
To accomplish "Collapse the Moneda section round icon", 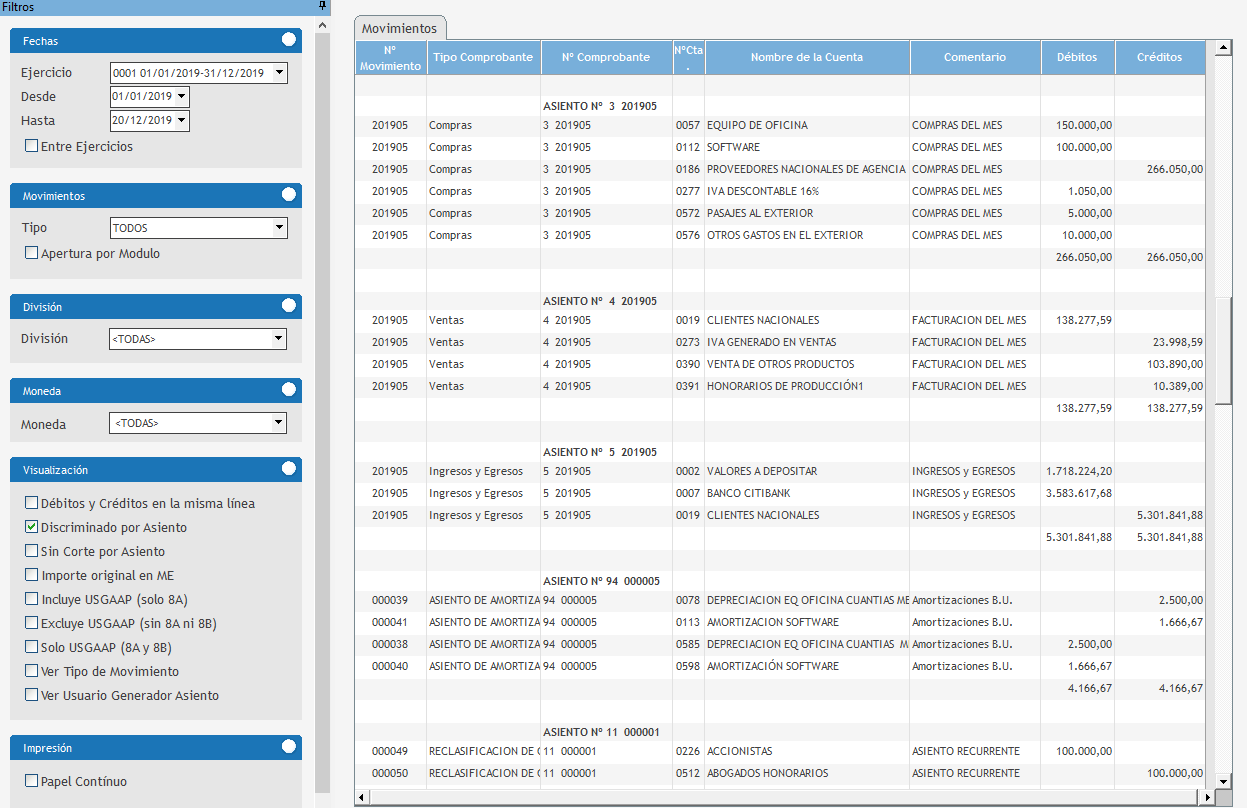I will coord(289,390).
